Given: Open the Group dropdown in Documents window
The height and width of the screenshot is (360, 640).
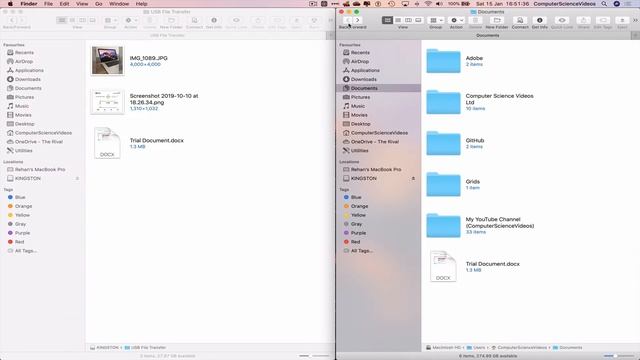Looking at the screenshot, I should point(436,20).
